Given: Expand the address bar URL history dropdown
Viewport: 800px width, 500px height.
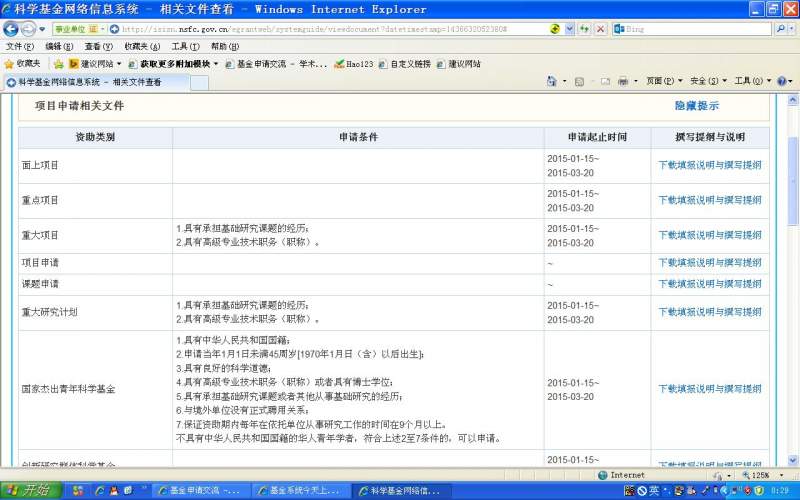Looking at the screenshot, I should click(569, 29).
